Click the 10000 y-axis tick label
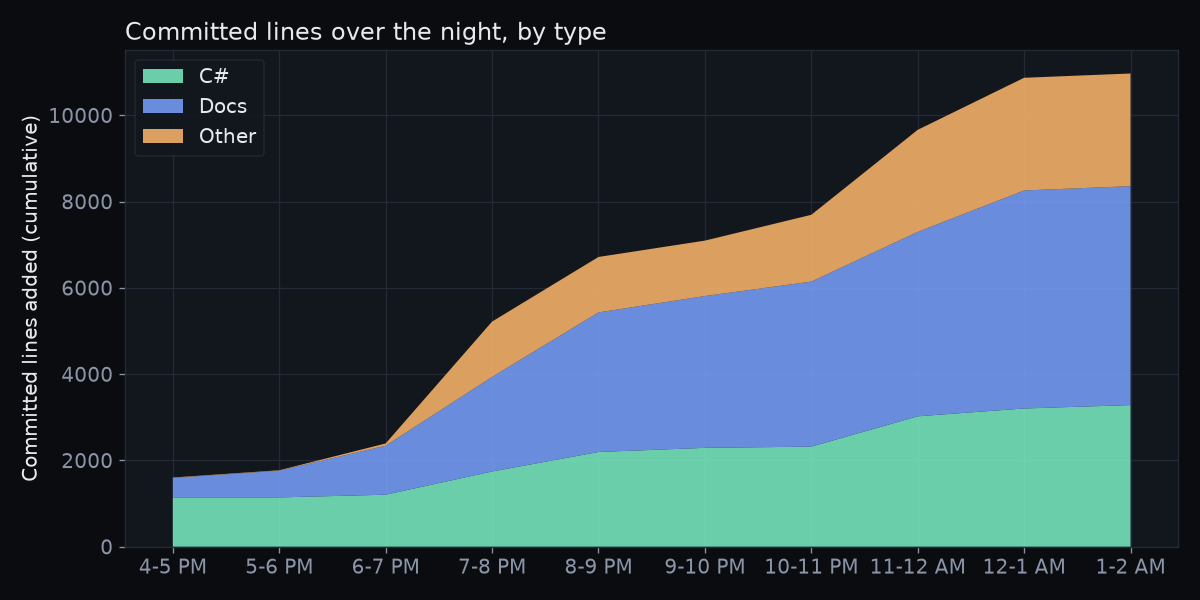 81,116
